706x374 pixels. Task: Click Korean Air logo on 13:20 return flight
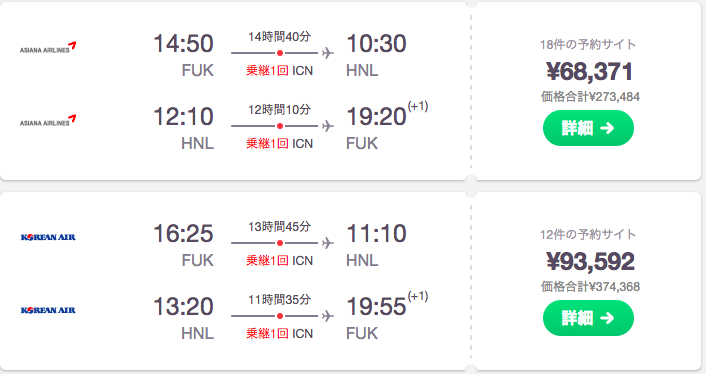(48, 310)
